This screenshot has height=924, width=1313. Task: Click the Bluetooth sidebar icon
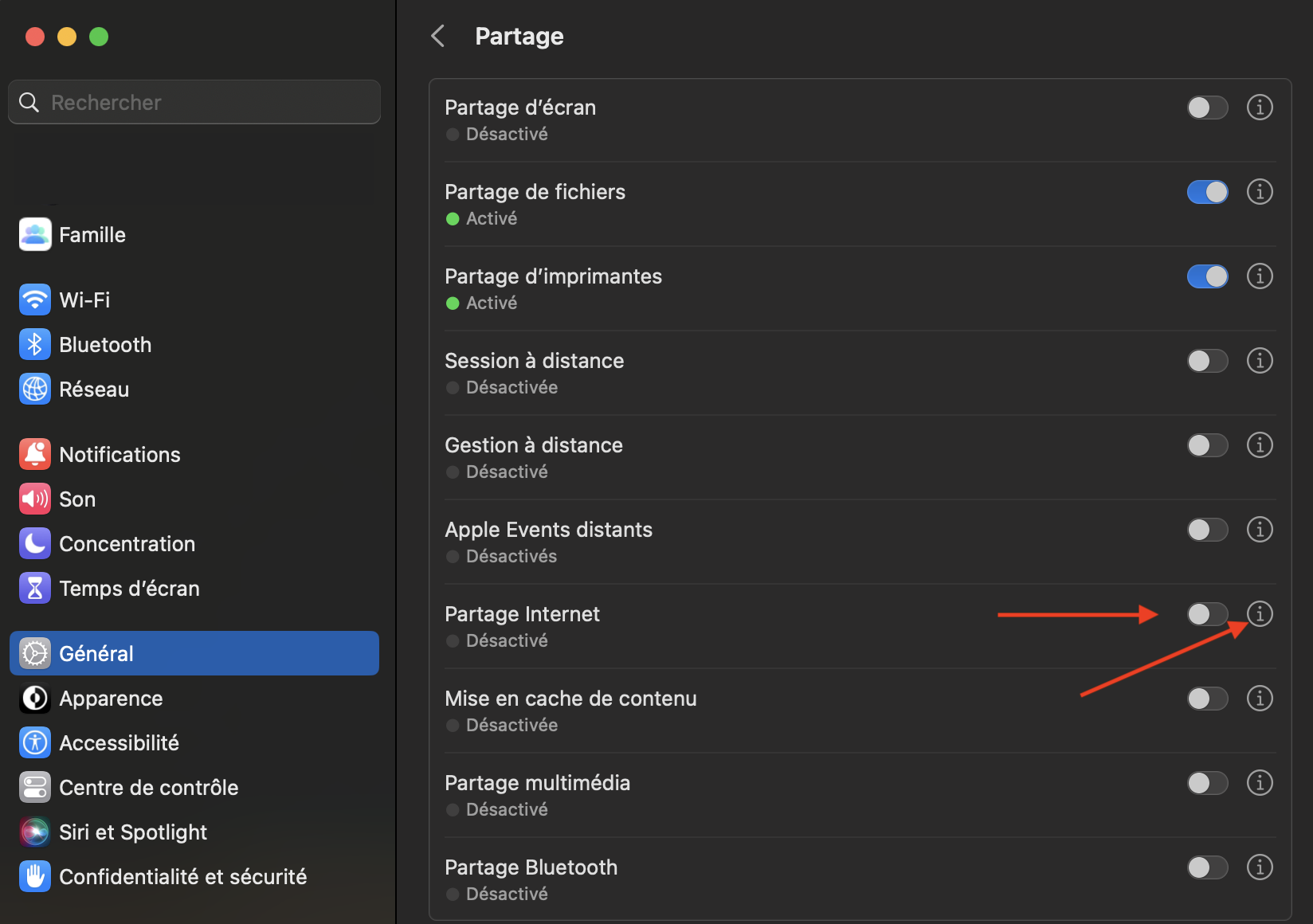point(35,345)
